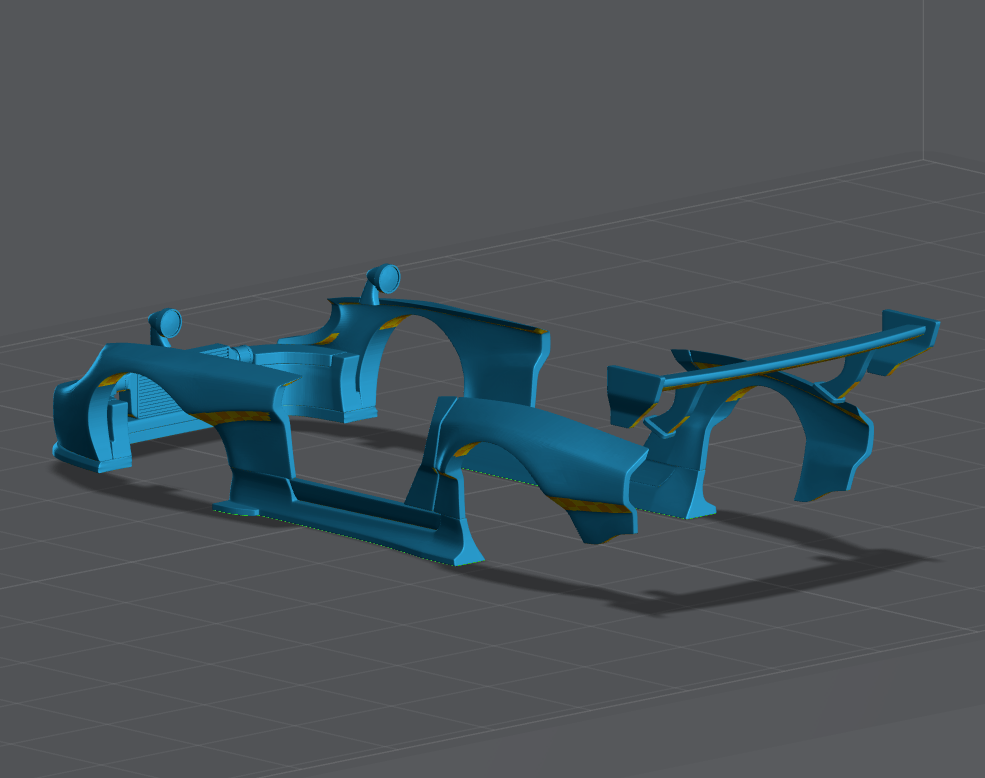Select the left side mirror on the model
The width and height of the screenshot is (985, 778).
[167, 323]
